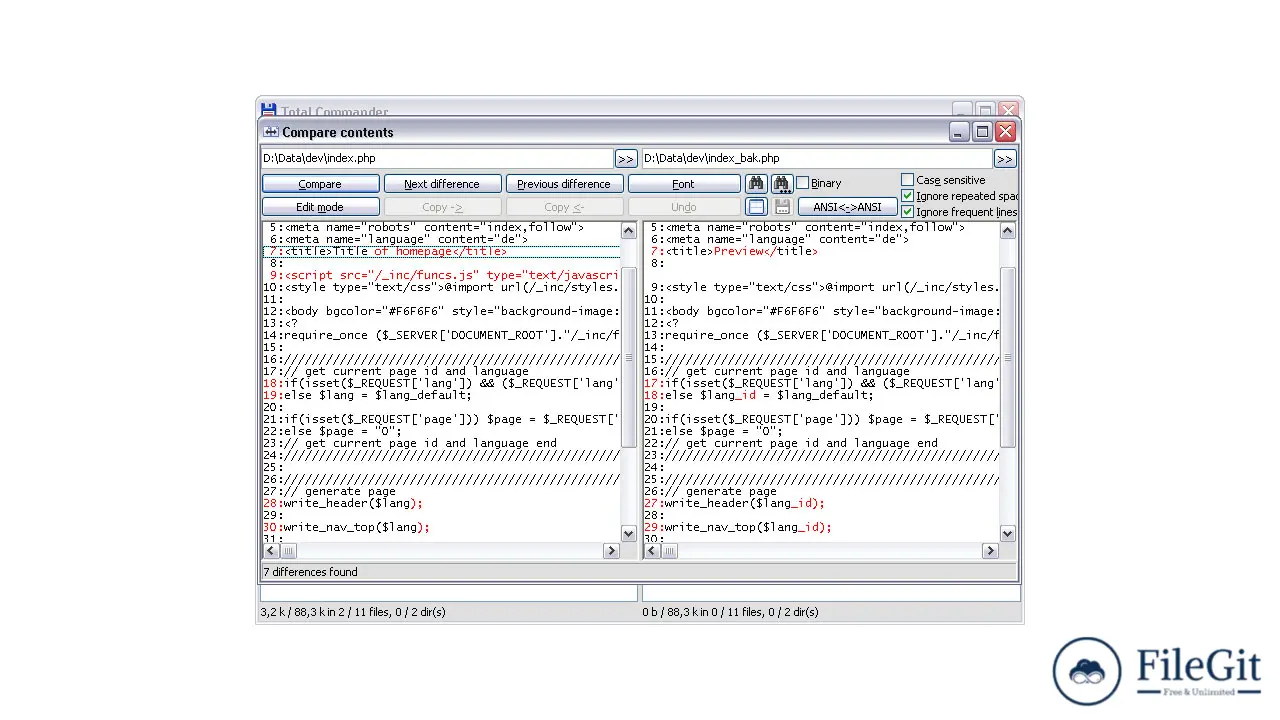Screen dimensions: 1280x720
Task: Click left panel status '3,2 k / 88,3 k'
Action: (353, 612)
